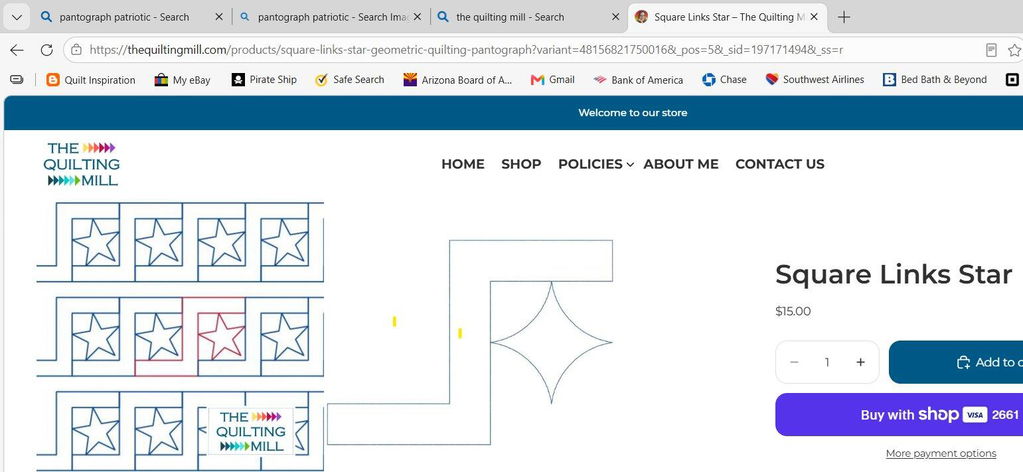
Task: Go to the HOME menu item
Action: pos(463,164)
